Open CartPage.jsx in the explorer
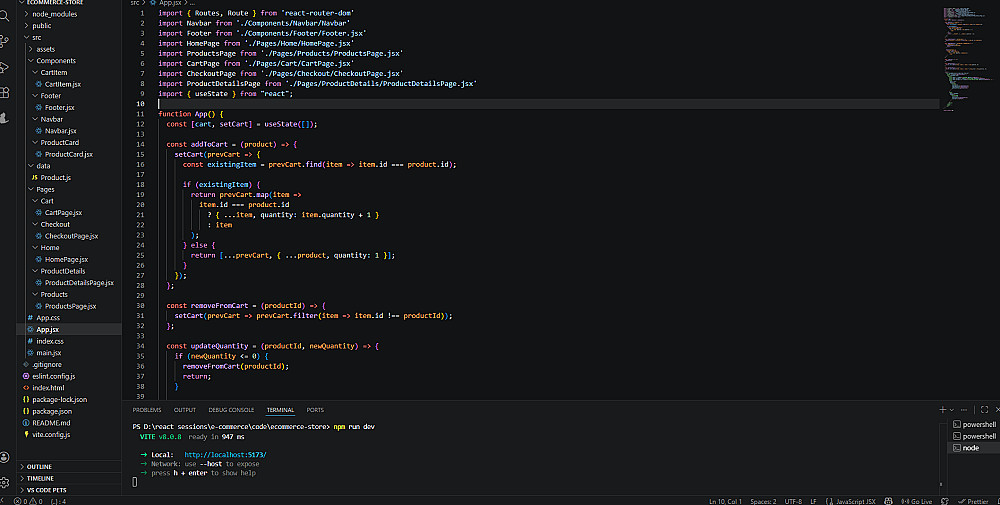1000x505 pixels. [64, 213]
